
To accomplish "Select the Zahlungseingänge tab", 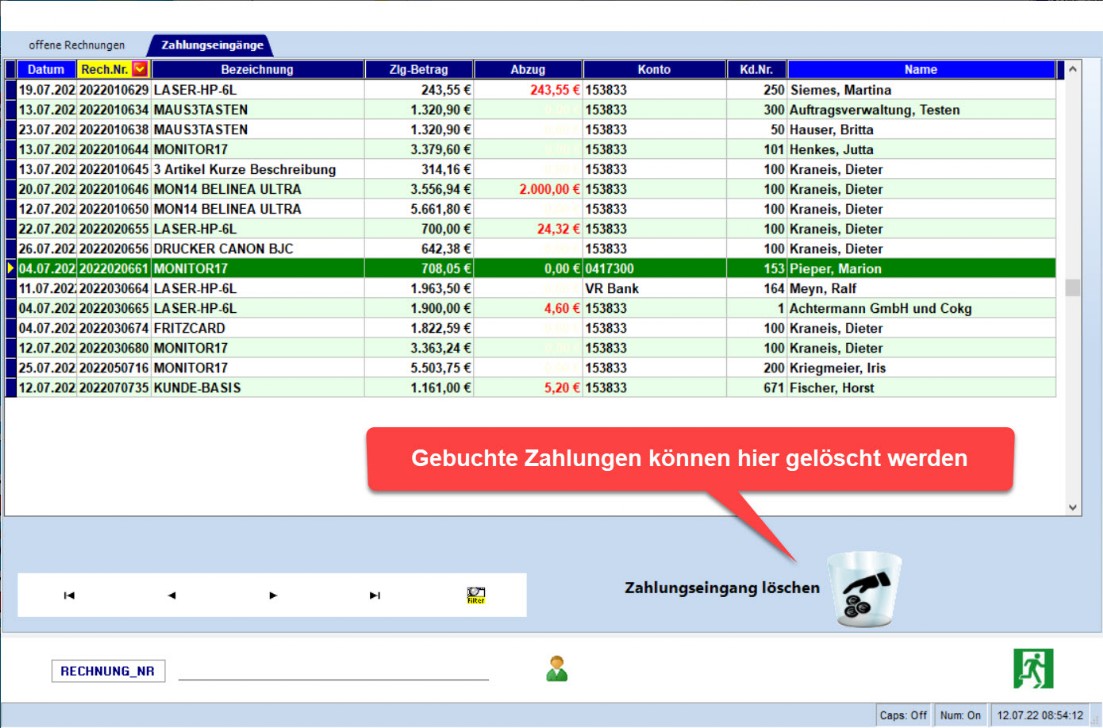I will point(212,45).
